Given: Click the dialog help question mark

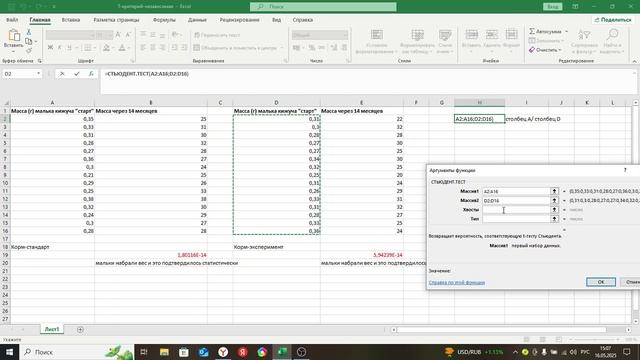Looking at the screenshot, I should (625, 170).
